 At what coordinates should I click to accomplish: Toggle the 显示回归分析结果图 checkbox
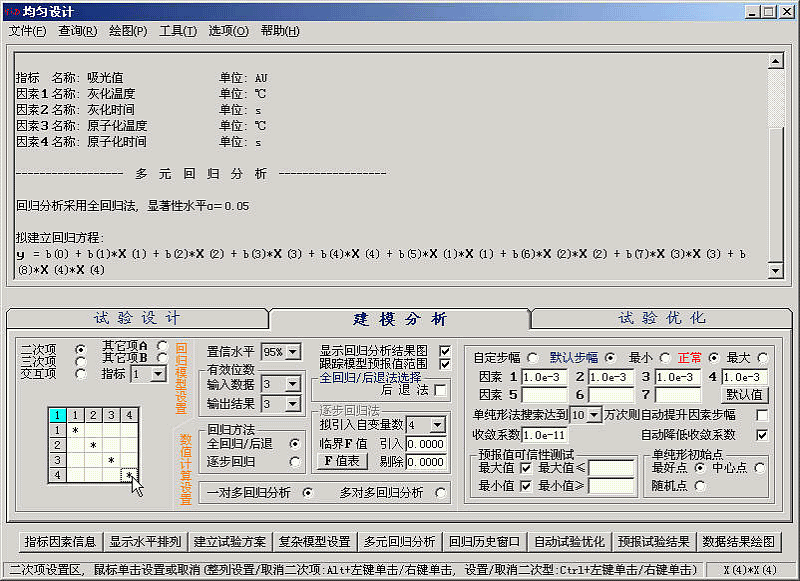[x=445, y=351]
